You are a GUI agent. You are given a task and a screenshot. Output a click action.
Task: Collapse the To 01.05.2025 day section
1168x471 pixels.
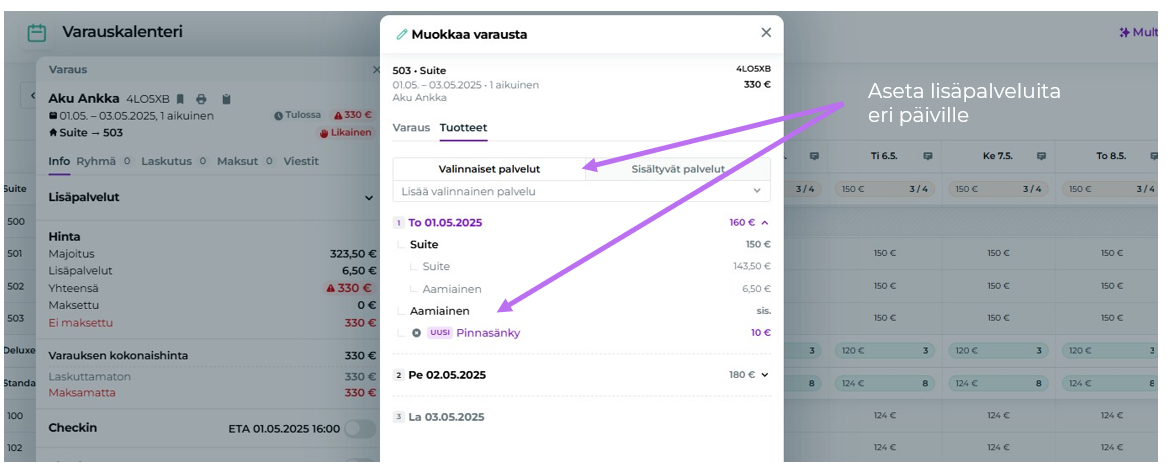click(765, 223)
